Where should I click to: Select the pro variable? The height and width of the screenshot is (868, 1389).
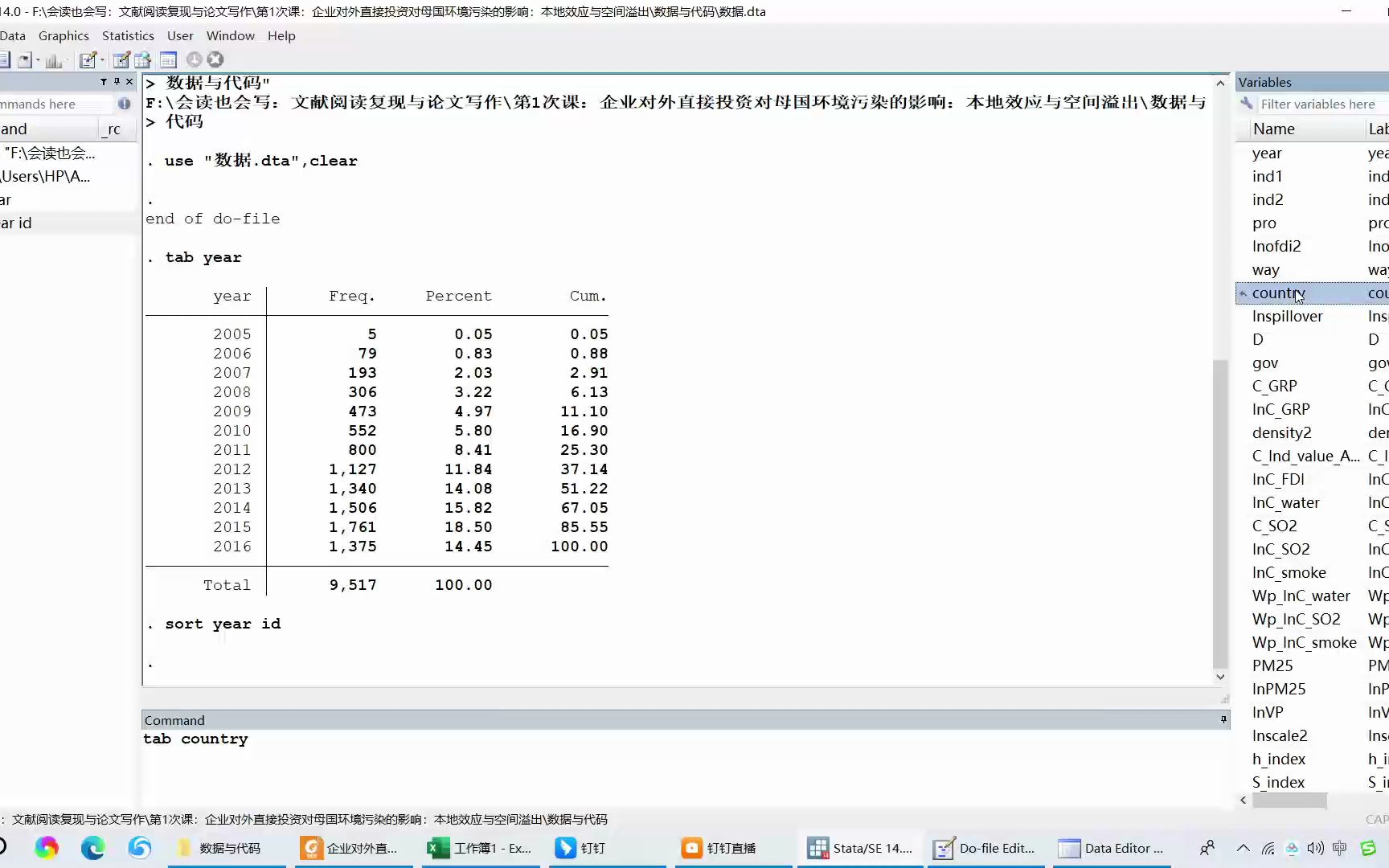click(x=1264, y=223)
